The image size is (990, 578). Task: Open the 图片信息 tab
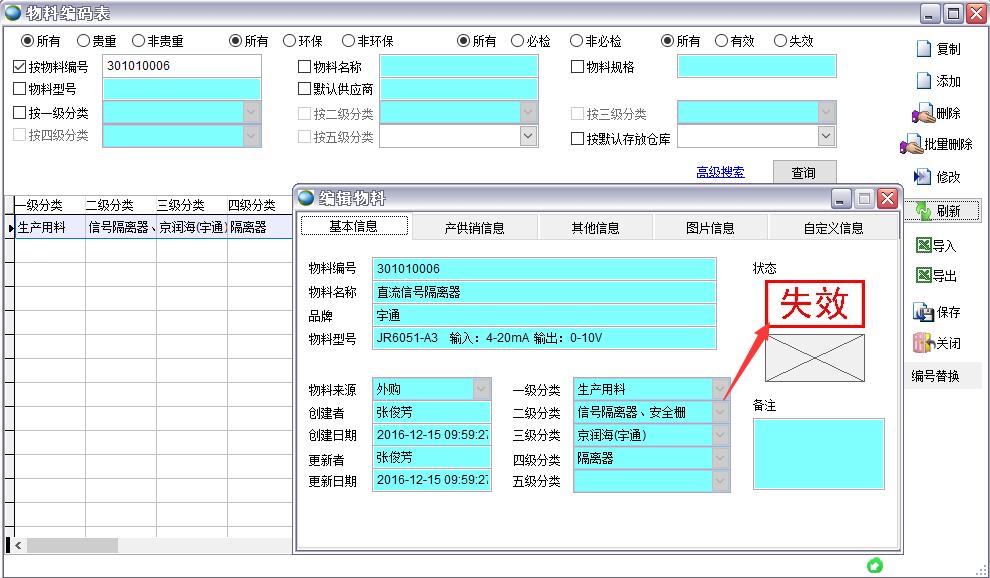click(x=710, y=227)
